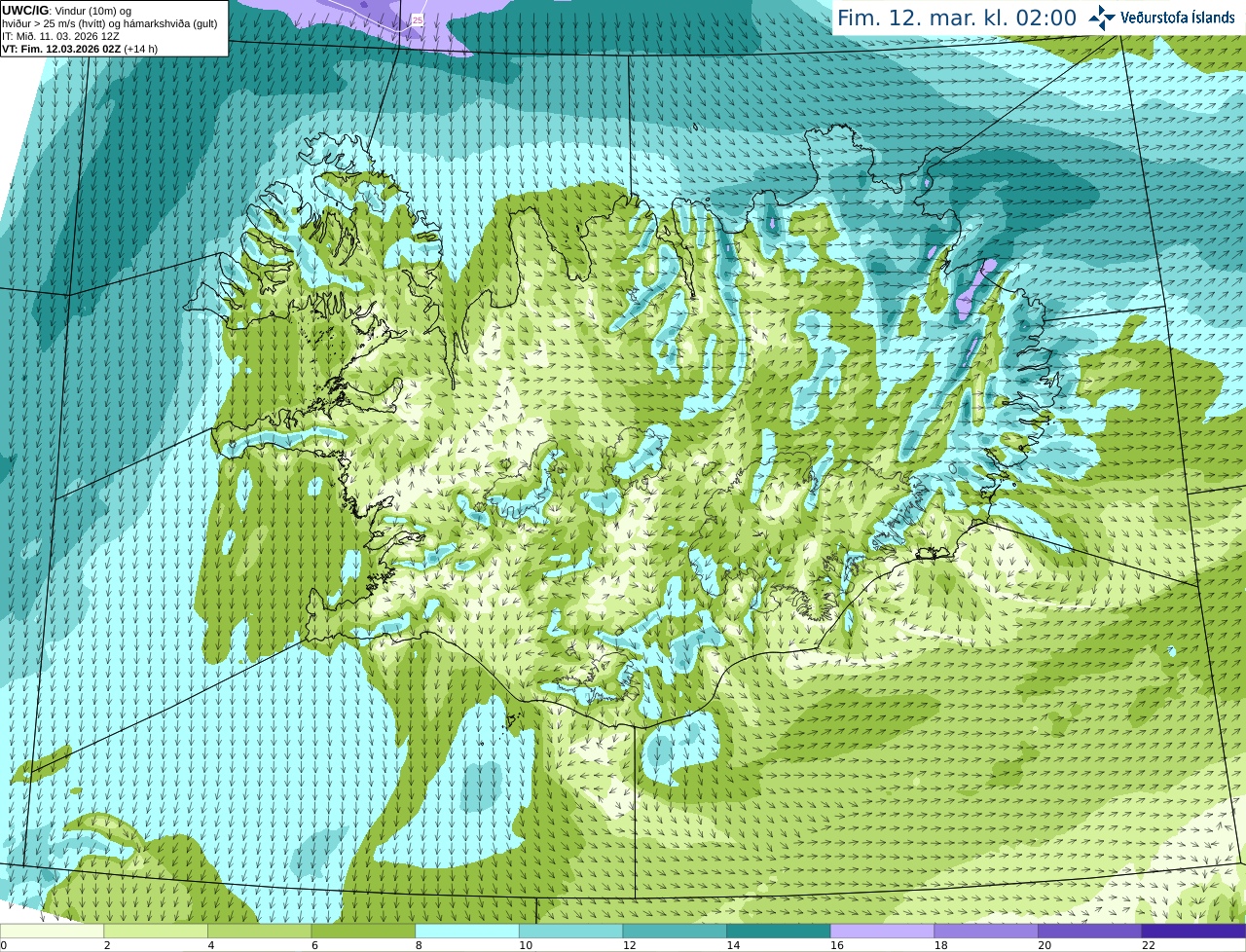Click the legend scale value 16

[x=837, y=945]
